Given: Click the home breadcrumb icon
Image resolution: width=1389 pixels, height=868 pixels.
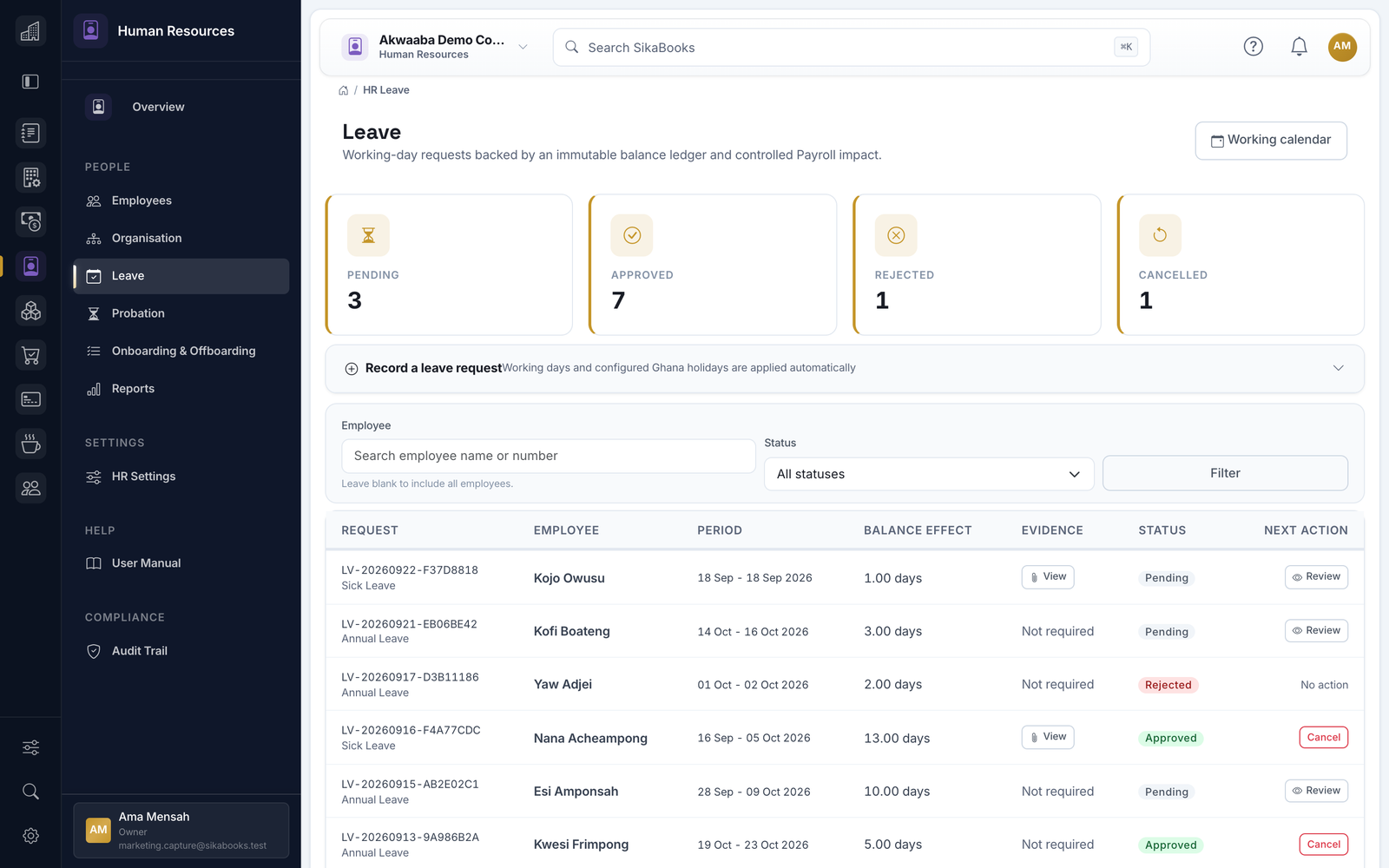Looking at the screenshot, I should click(344, 90).
